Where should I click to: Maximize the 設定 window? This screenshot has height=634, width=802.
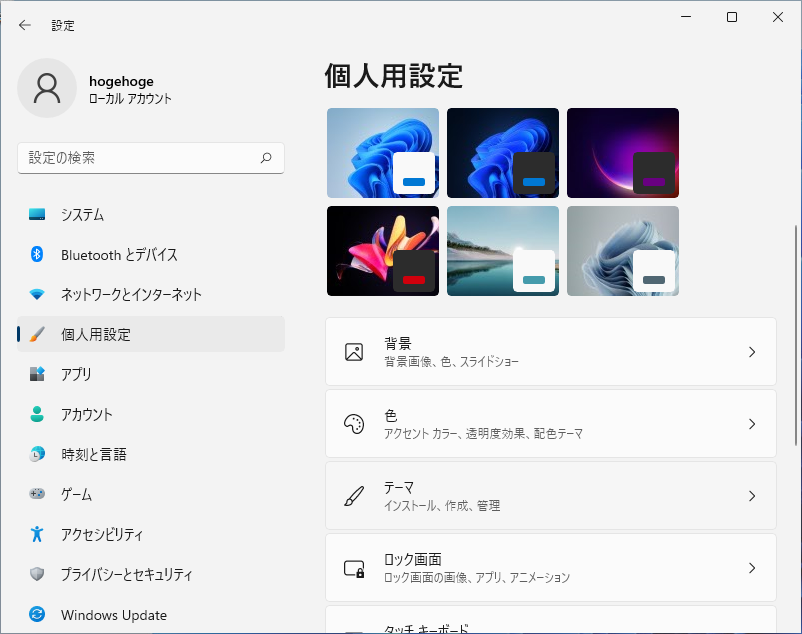coord(732,17)
